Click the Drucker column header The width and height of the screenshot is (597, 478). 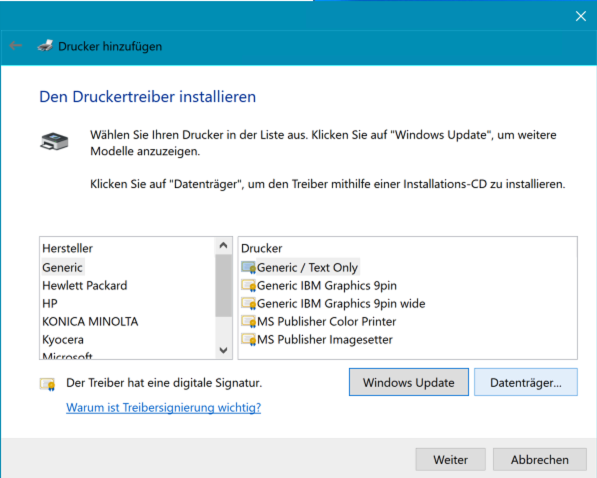[x=262, y=248]
